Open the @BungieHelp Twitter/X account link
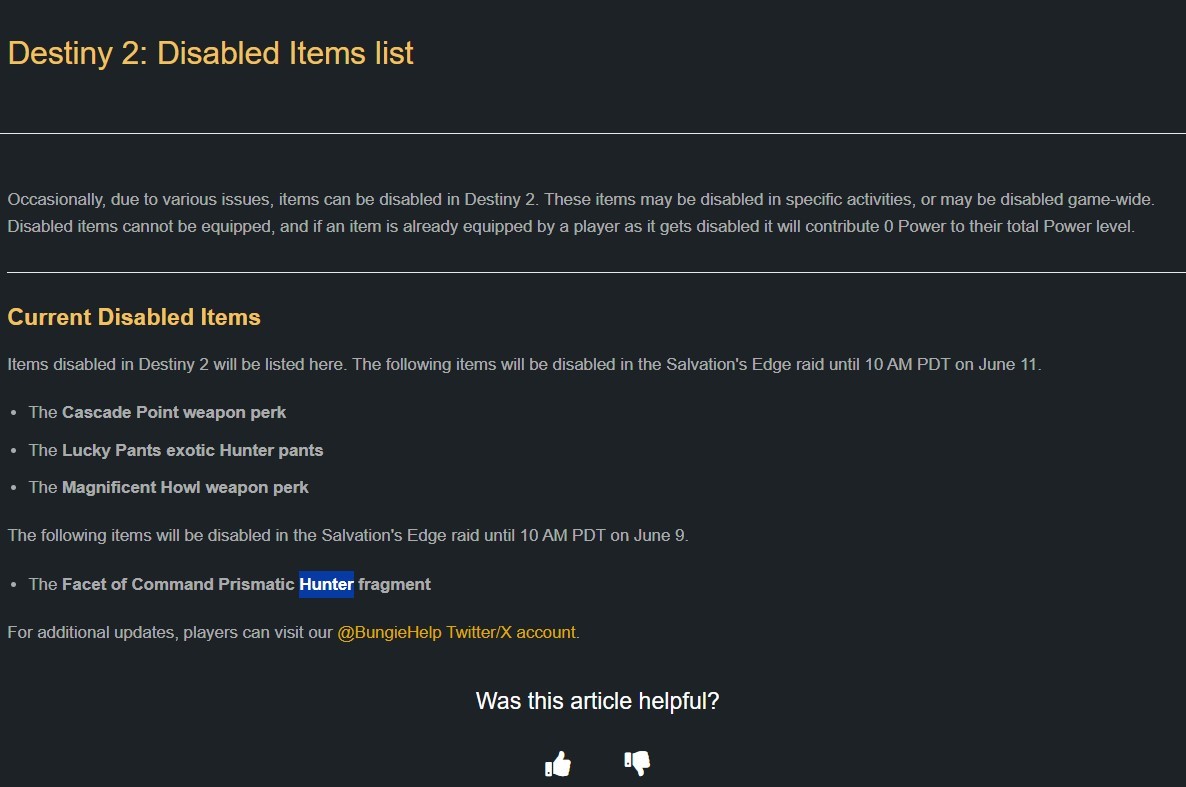The image size is (1186, 787). [457, 632]
